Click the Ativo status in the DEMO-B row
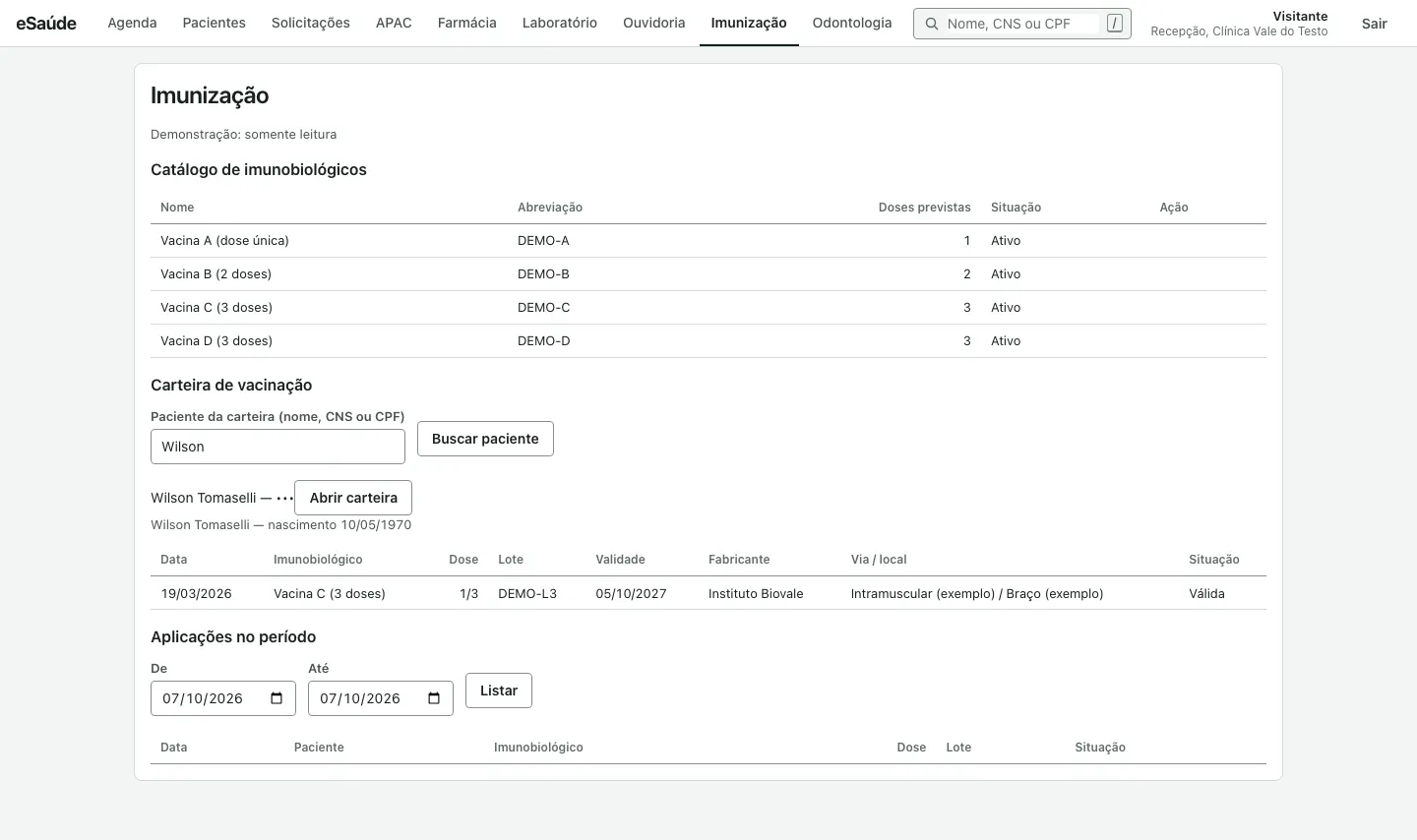This screenshot has height=840, width=1417. coord(1006,274)
